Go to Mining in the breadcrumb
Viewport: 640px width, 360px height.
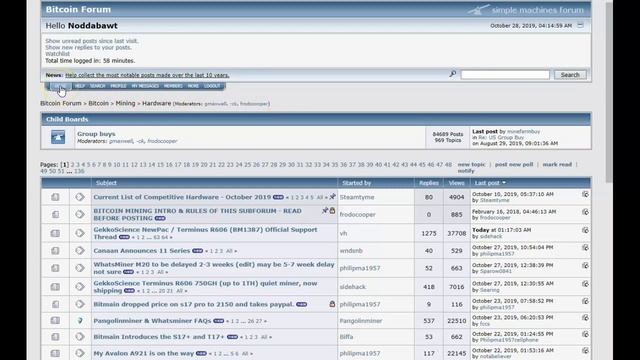125,103
